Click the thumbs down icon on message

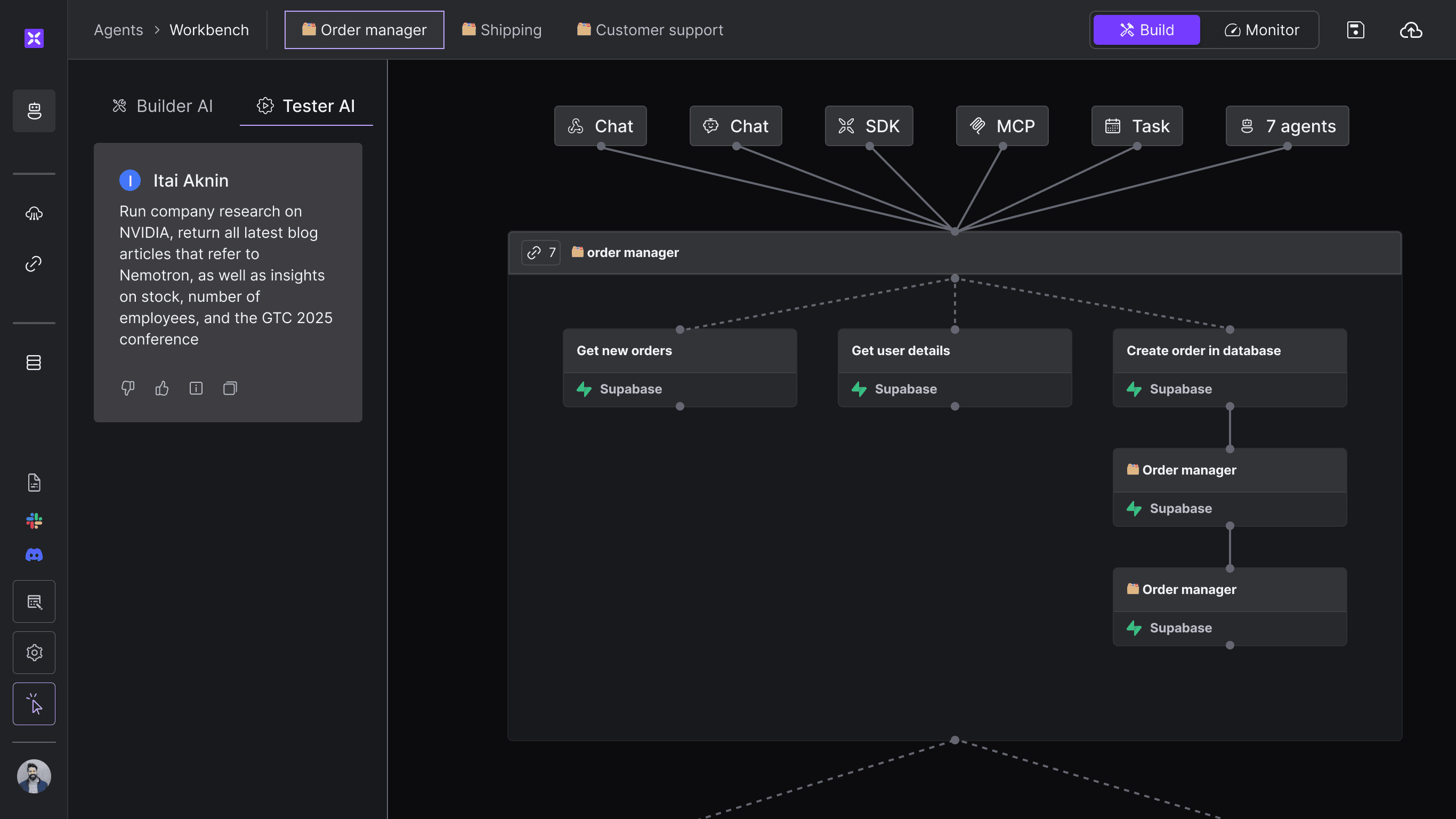[128, 388]
